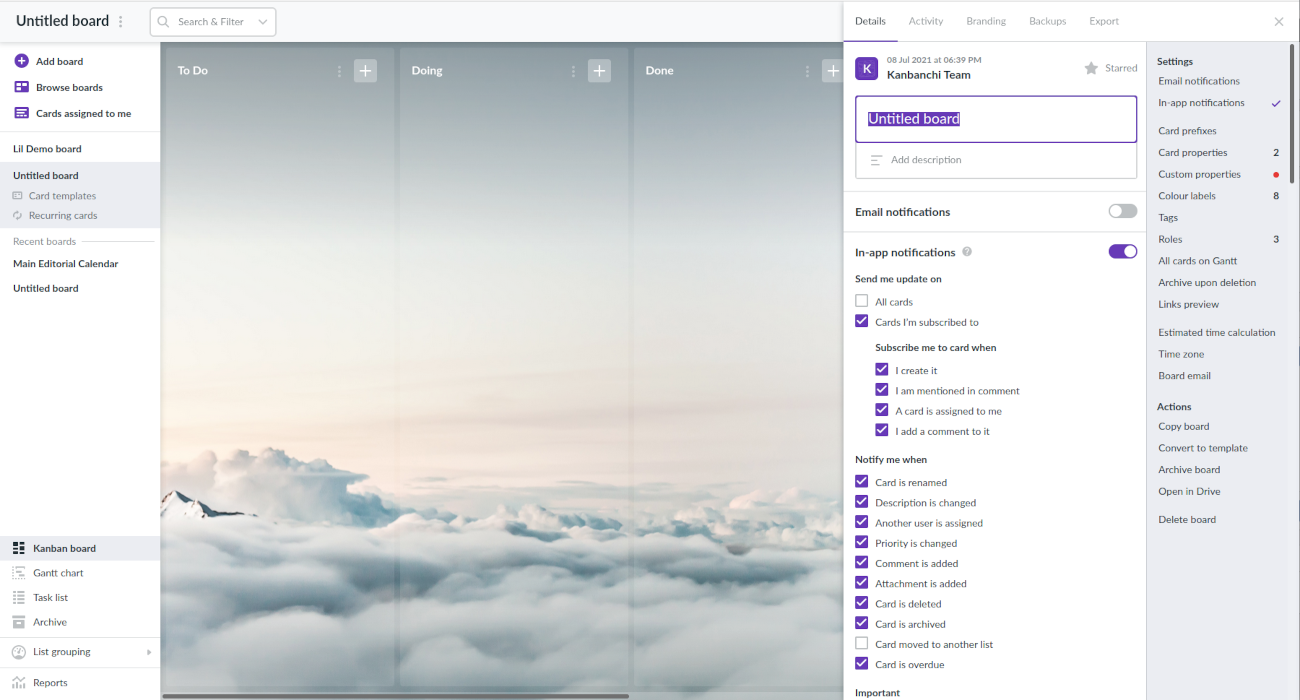Open Board email settings

pyautogui.click(x=1184, y=376)
